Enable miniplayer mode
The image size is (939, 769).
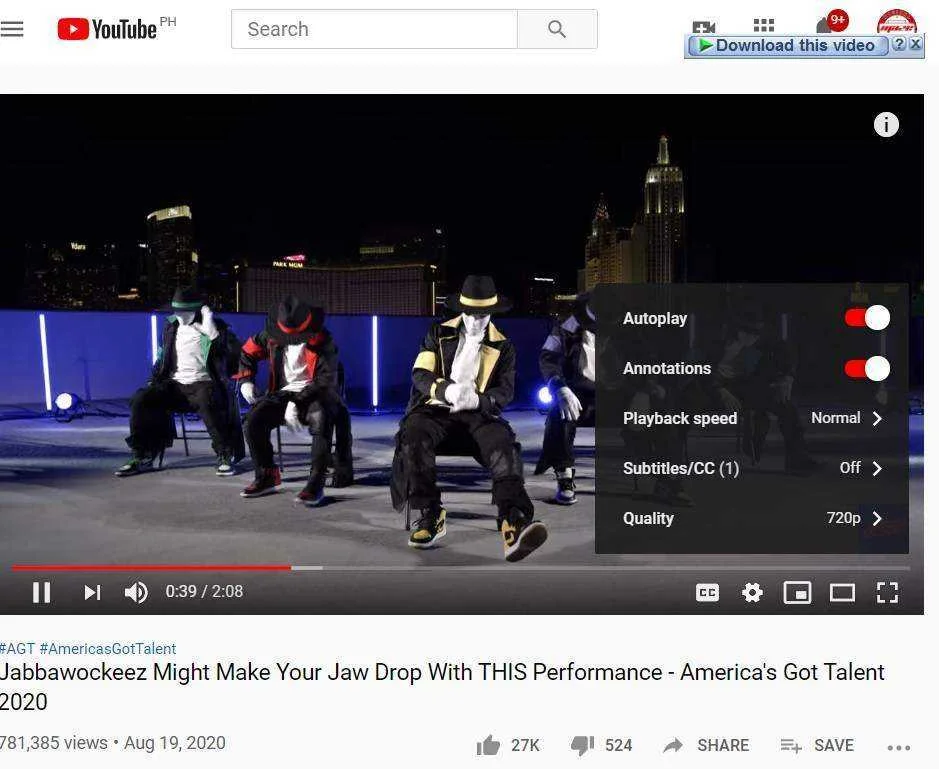click(797, 593)
